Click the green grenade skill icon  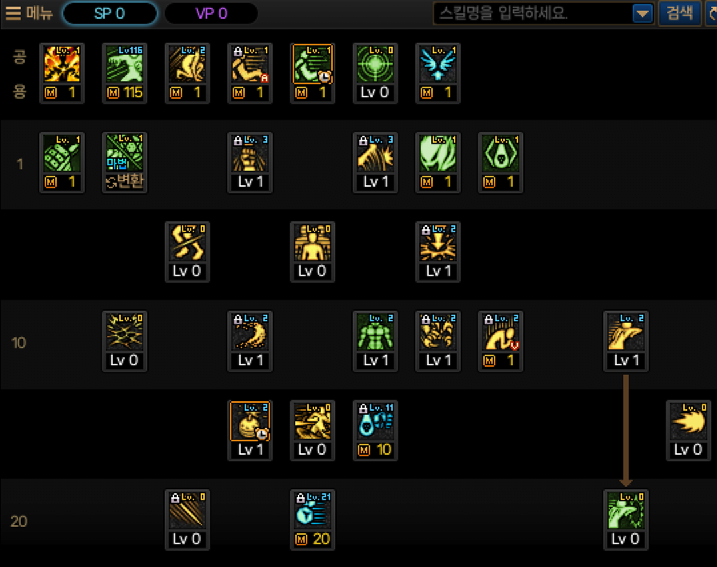tap(62, 154)
